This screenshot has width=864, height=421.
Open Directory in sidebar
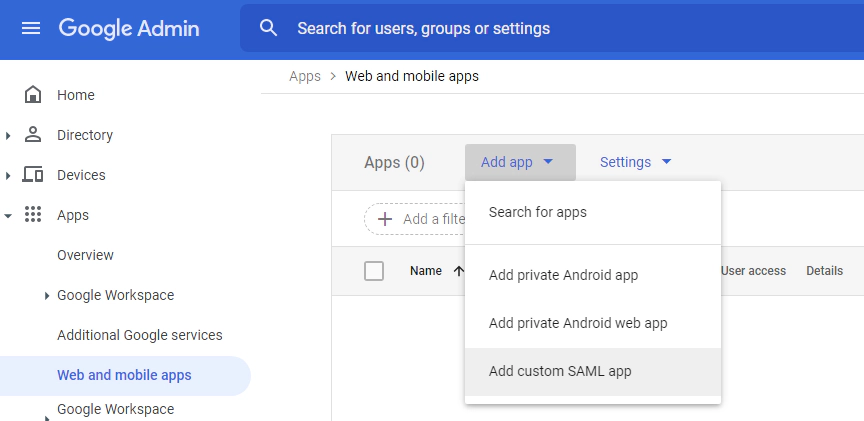click(x=85, y=135)
